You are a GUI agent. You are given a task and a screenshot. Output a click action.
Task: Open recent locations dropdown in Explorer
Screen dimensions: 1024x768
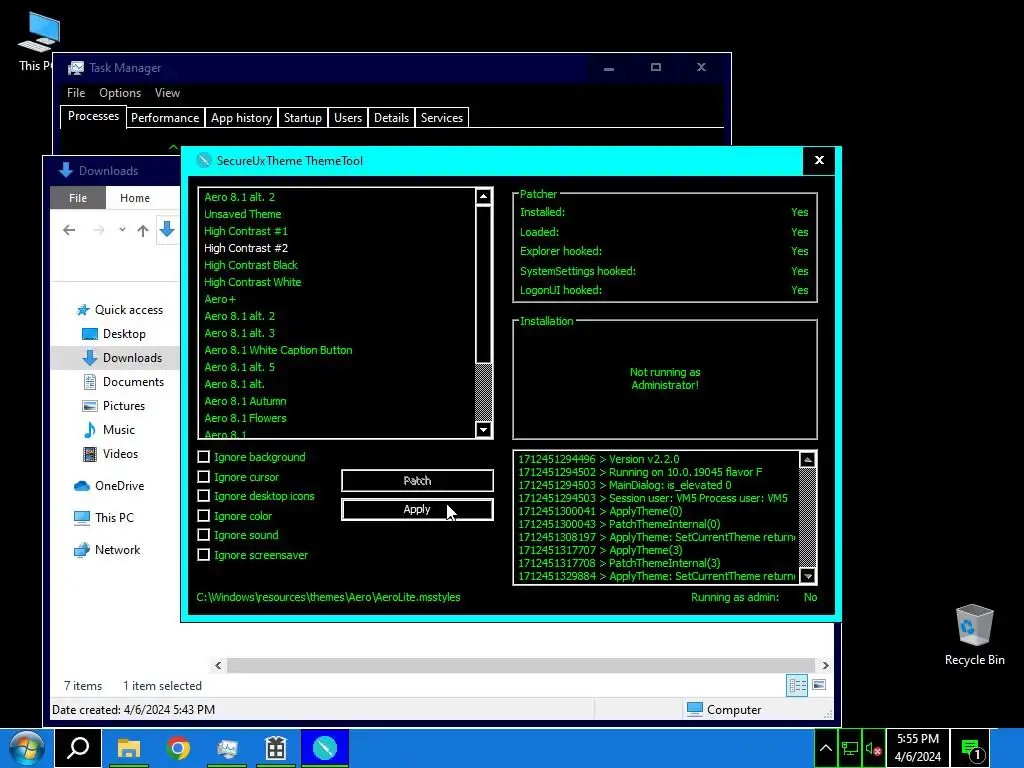(x=122, y=230)
